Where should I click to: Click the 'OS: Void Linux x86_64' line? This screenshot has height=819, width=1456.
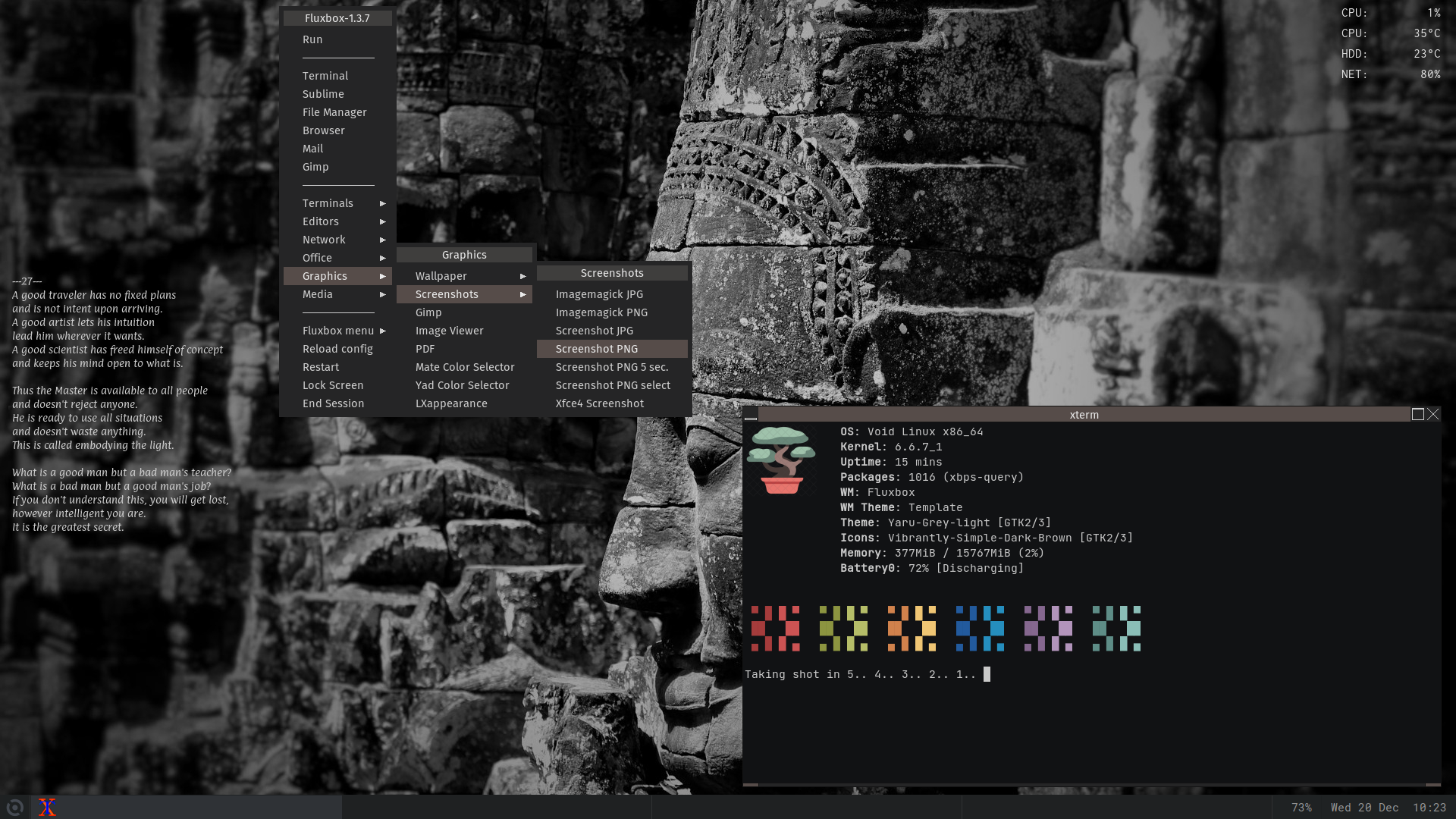pos(912,431)
